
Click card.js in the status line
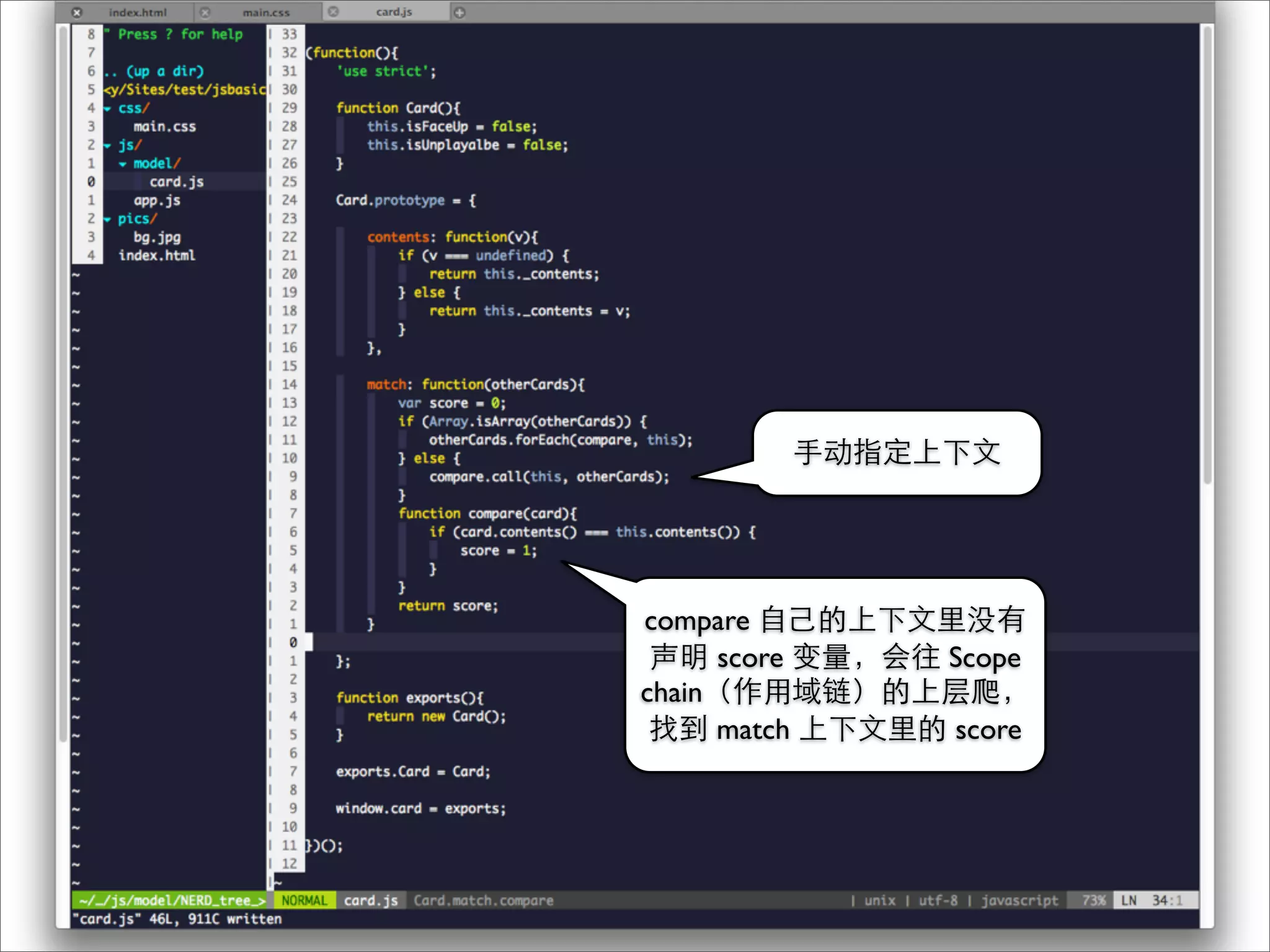[x=371, y=901]
